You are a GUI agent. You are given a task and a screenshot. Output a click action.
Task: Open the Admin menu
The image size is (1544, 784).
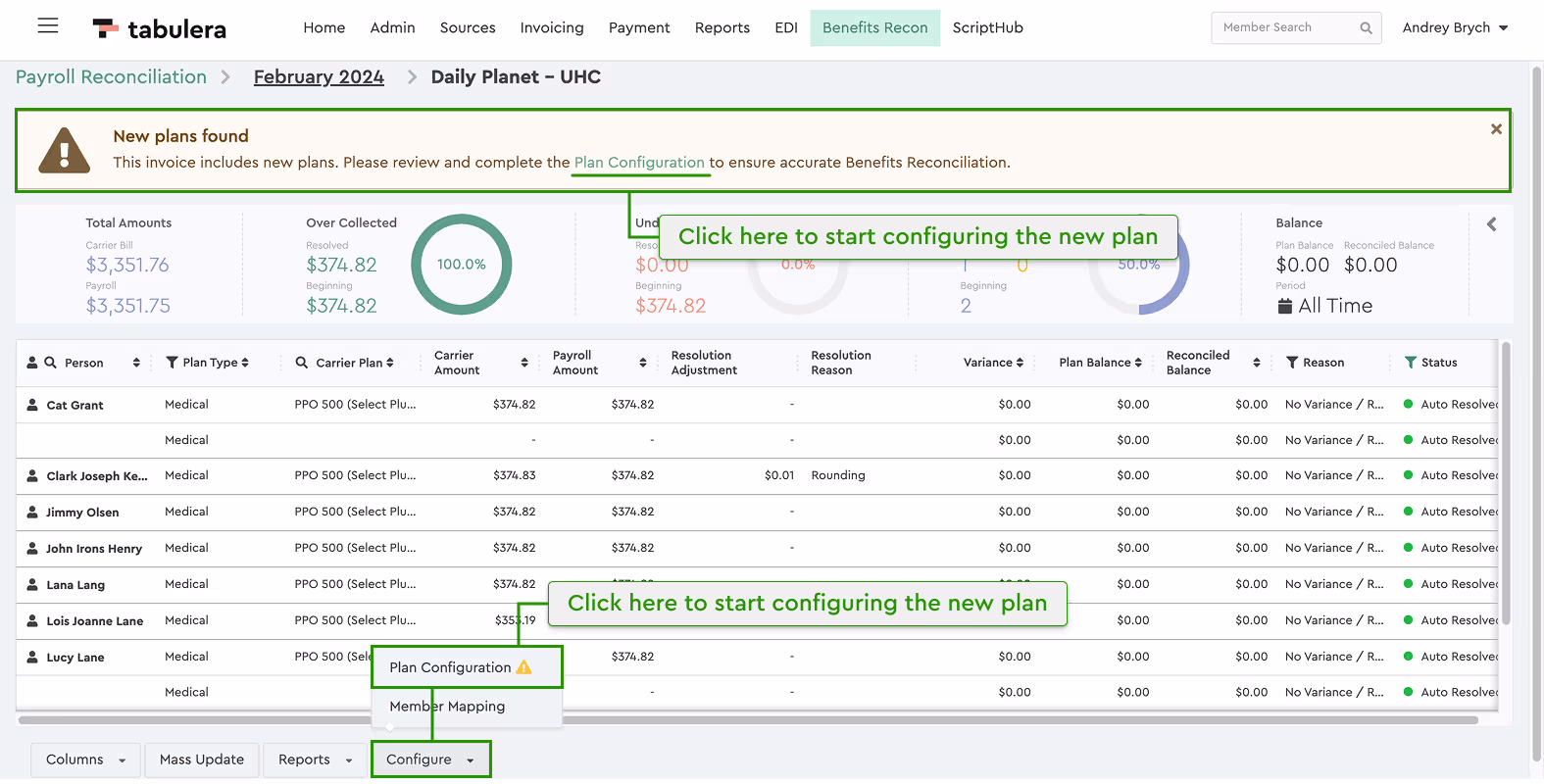[x=393, y=27]
